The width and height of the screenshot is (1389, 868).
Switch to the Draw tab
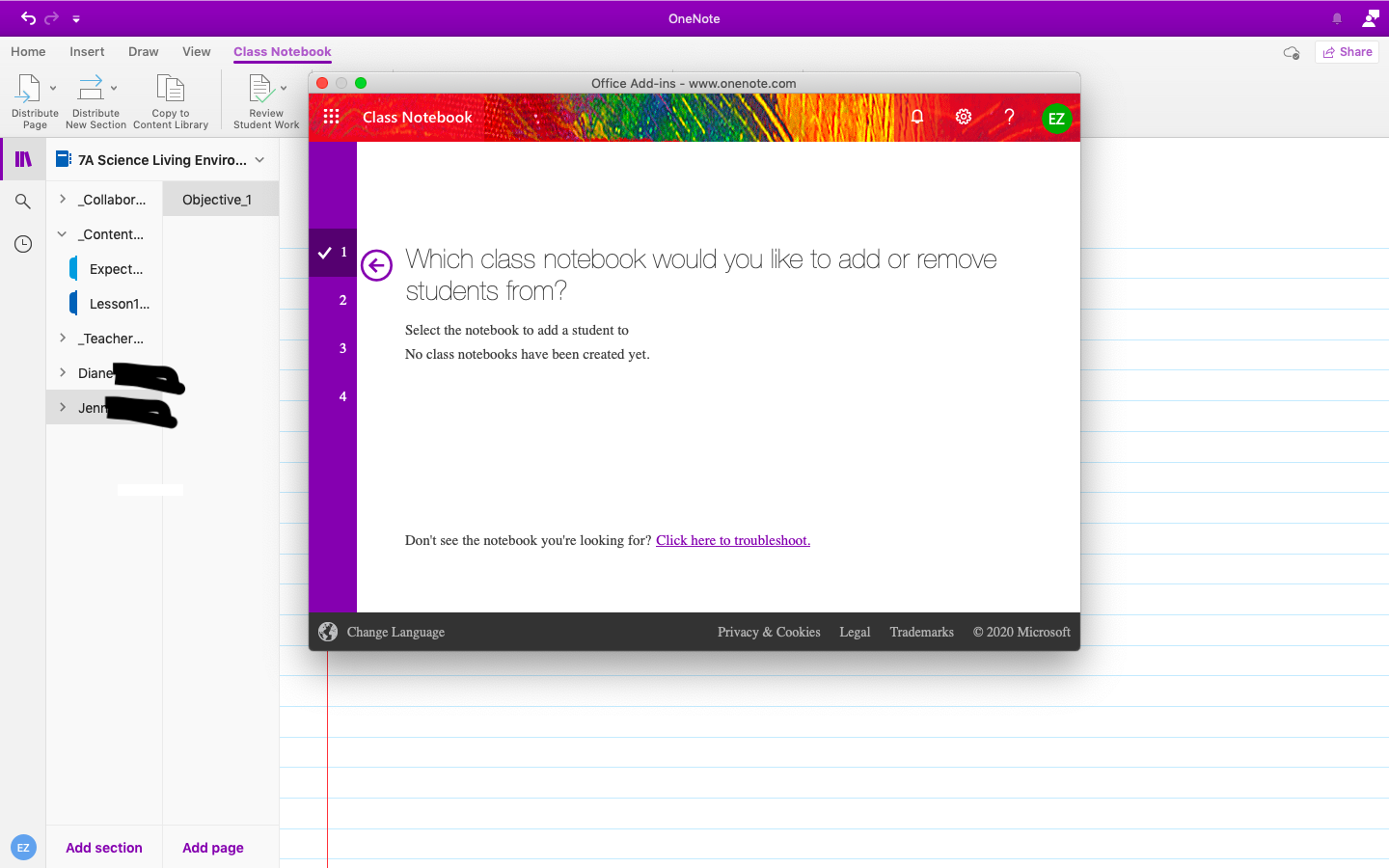pos(144,52)
